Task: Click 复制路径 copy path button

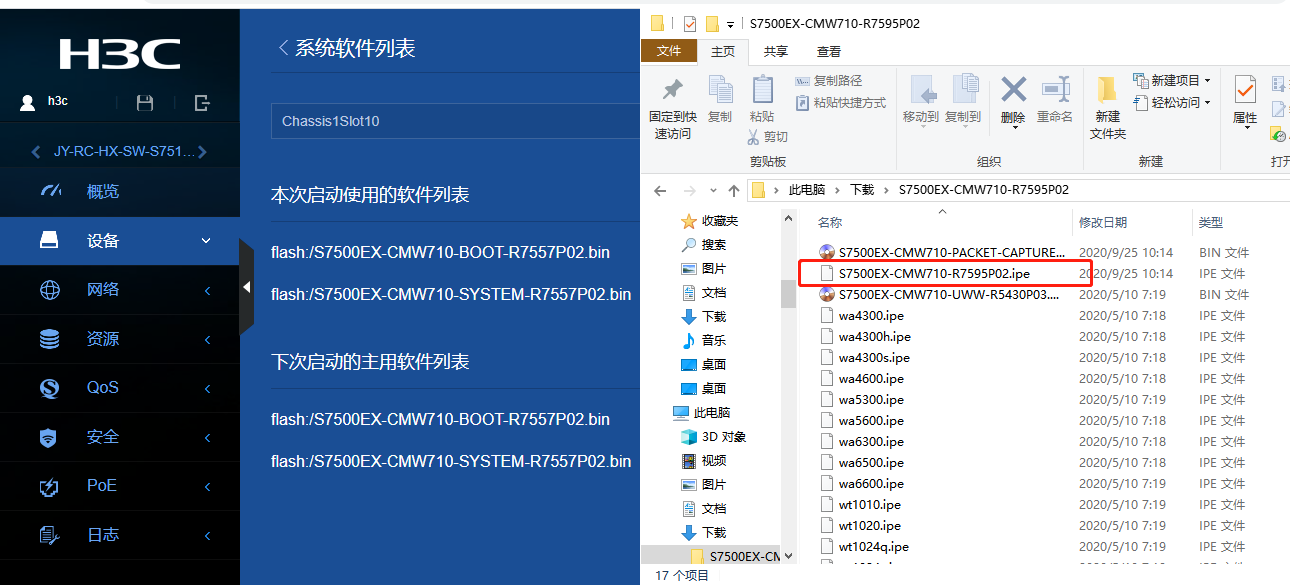Action: [828, 80]
